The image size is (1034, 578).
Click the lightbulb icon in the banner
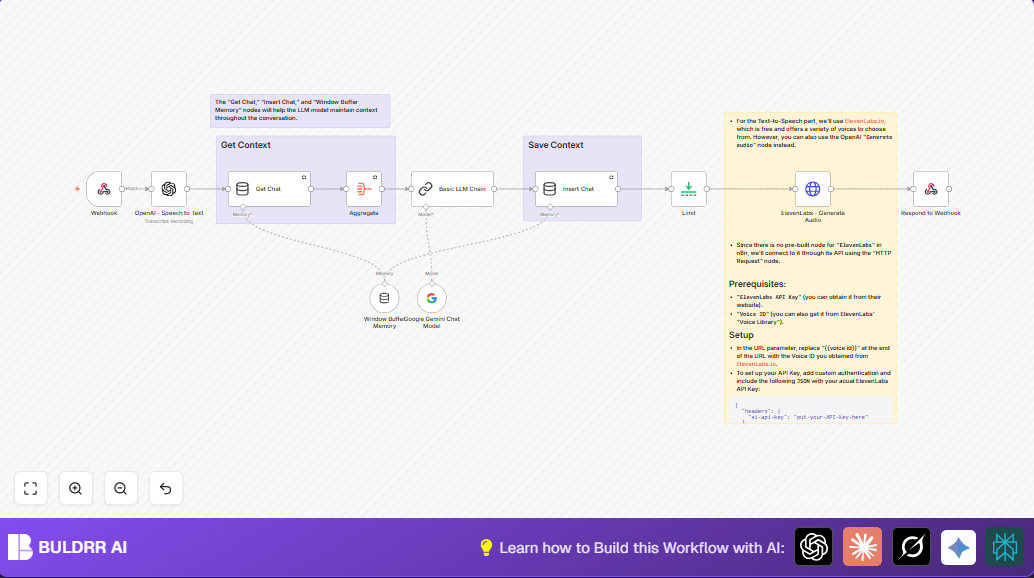[486, 548]
